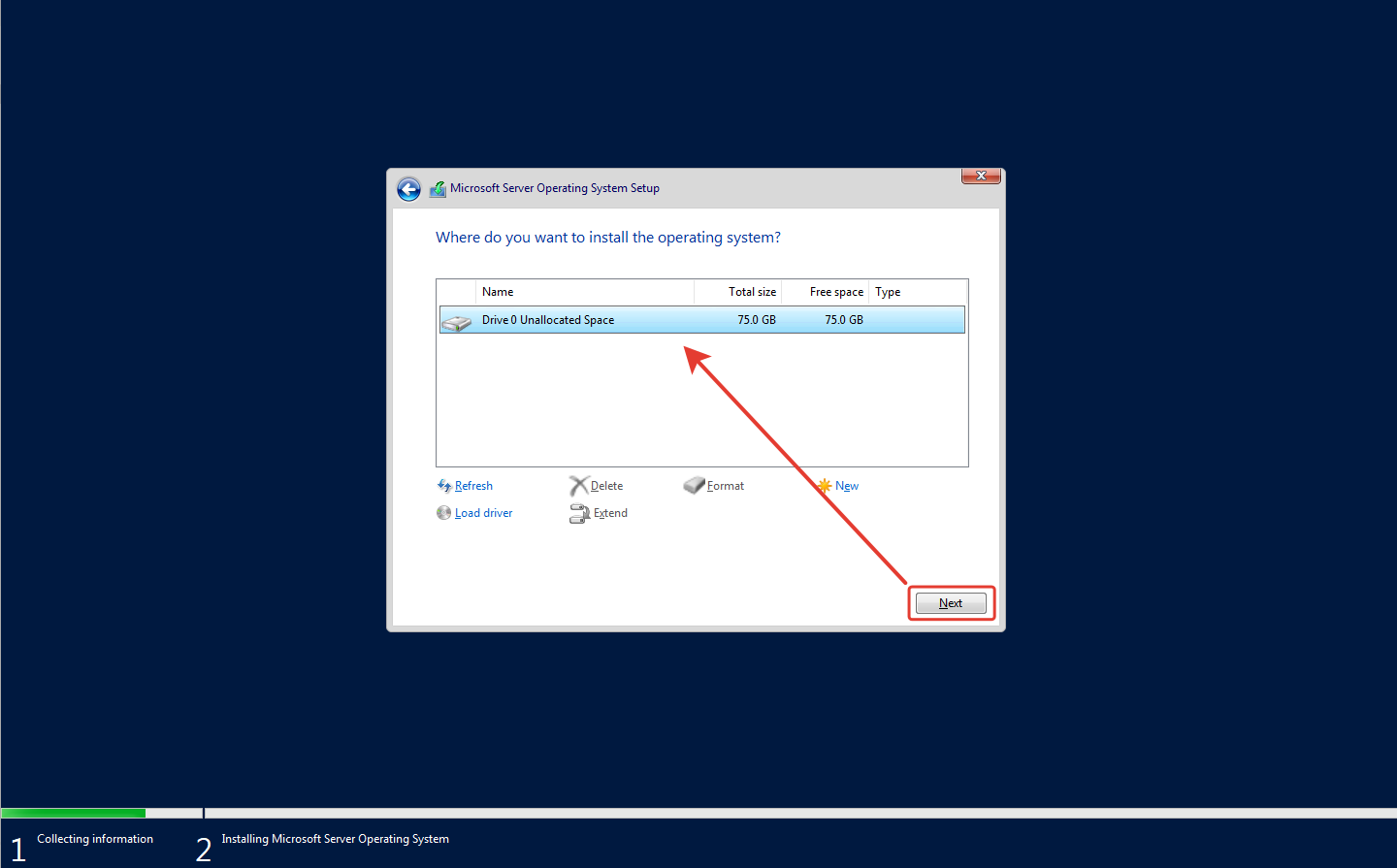Click the Free space column header
Viewport: 1397px width, 868px height.
click(827, 292)
